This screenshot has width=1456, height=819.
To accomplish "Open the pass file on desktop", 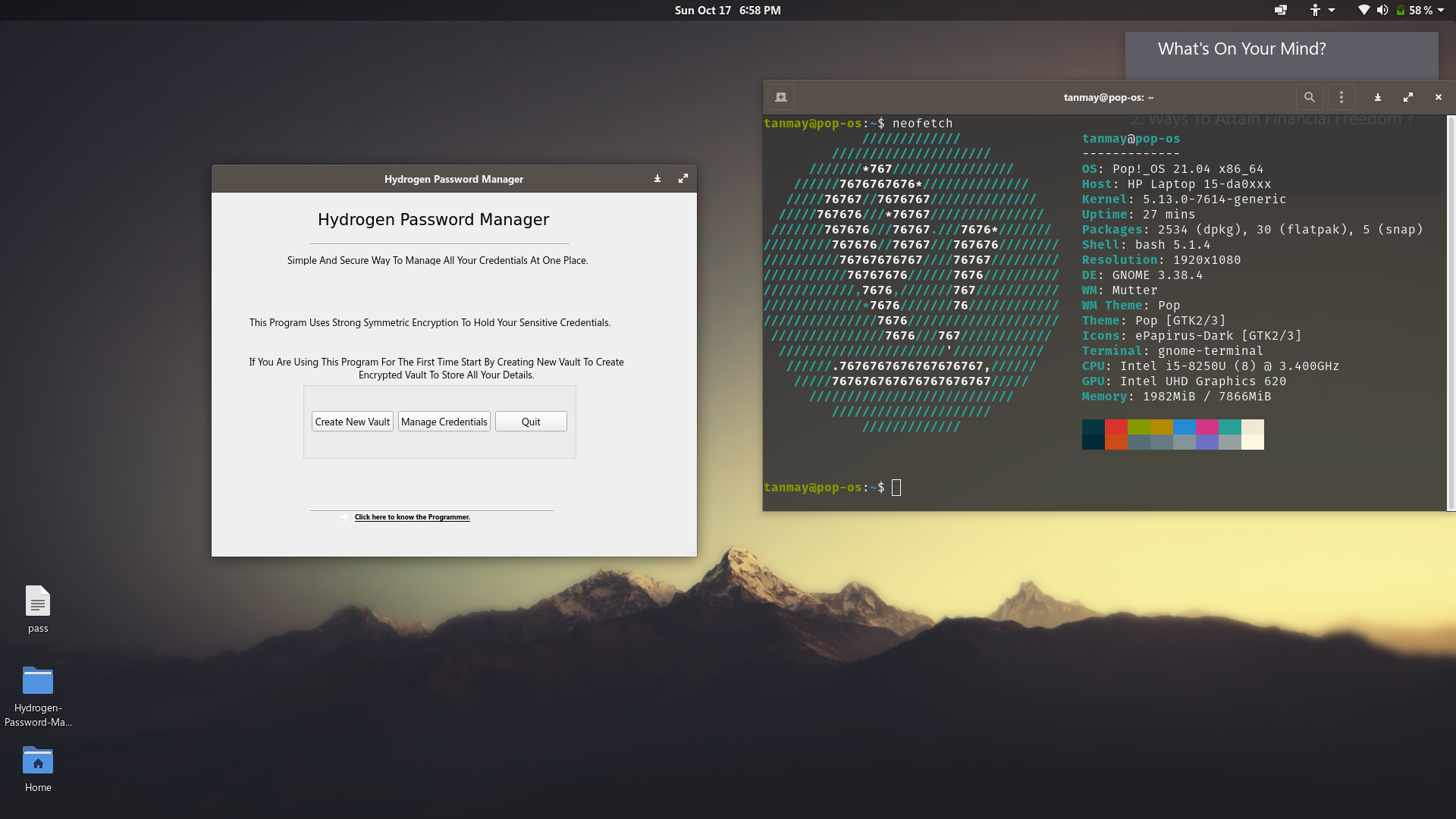I will coord(38,603).
